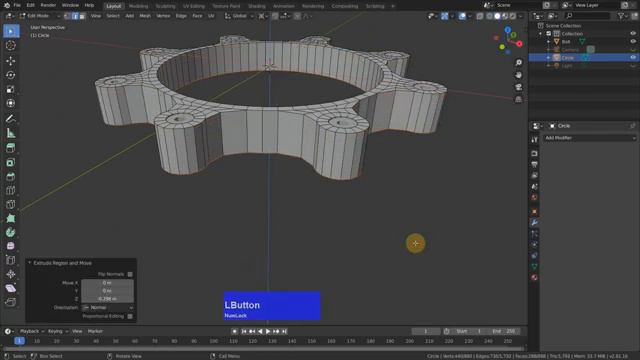This screenshot has height=360, width=640.
Task: Activate the Rotate tool
Action: (x=11, y=75)
